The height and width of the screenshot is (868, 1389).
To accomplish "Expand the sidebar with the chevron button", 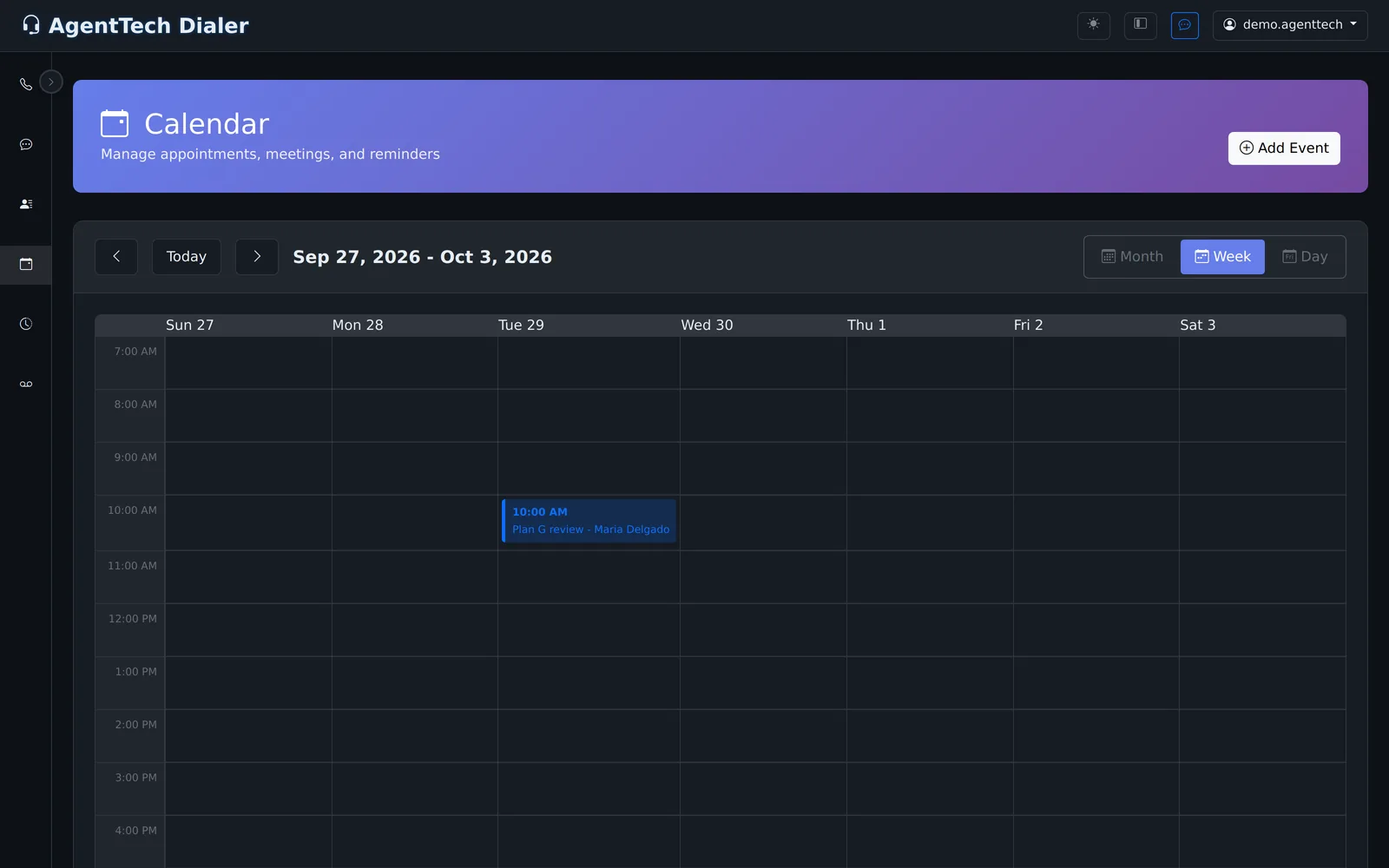I will (x=51, y=82).
